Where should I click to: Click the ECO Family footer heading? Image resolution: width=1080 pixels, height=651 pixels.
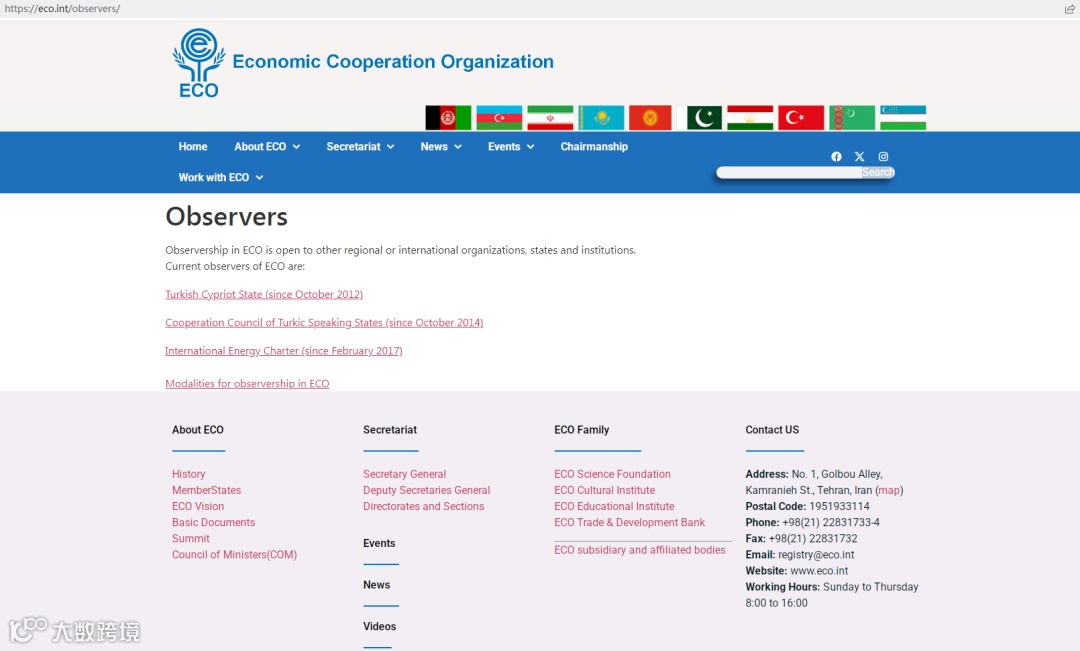click(582, 430)
